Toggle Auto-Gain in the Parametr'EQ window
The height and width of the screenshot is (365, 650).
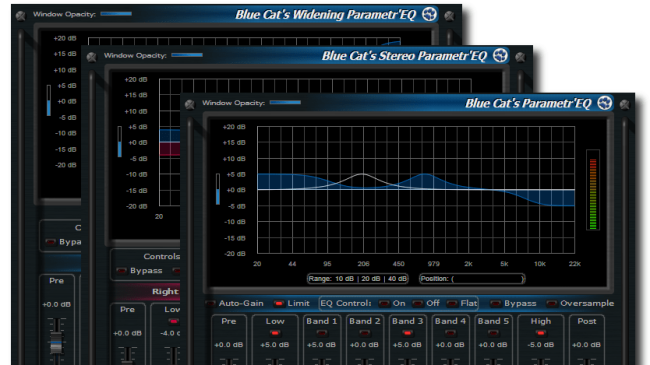(211, 304)
